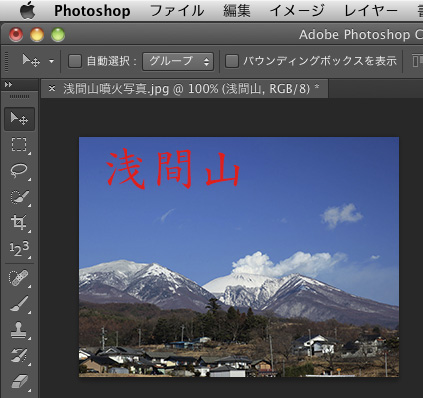The image size is (423, 398).
Task: Close the 浅間山噴火写真.jpg document tab
Action: (52, 88)
